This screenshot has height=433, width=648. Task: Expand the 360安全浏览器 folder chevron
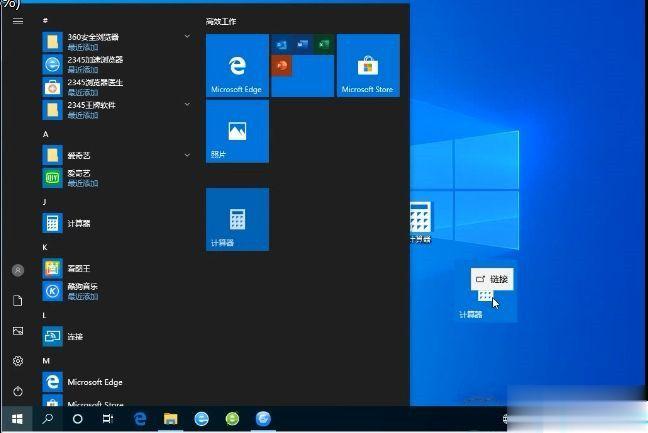click(x=187, y=36)
